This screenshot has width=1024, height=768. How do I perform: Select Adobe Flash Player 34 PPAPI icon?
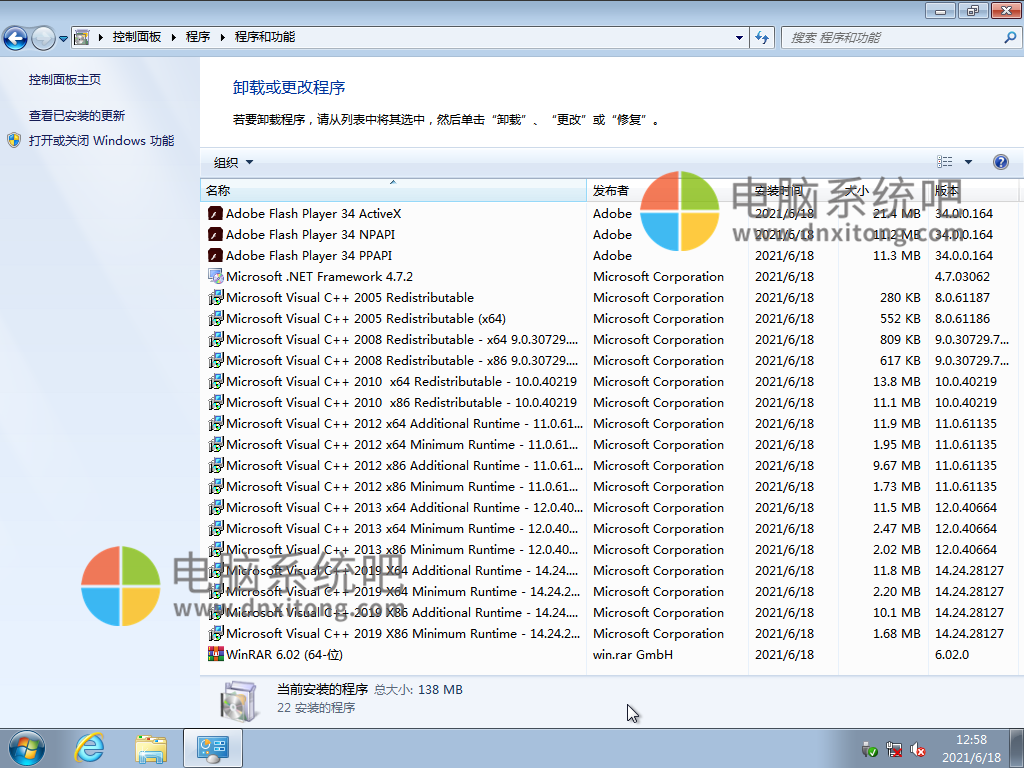pos(216,255)
